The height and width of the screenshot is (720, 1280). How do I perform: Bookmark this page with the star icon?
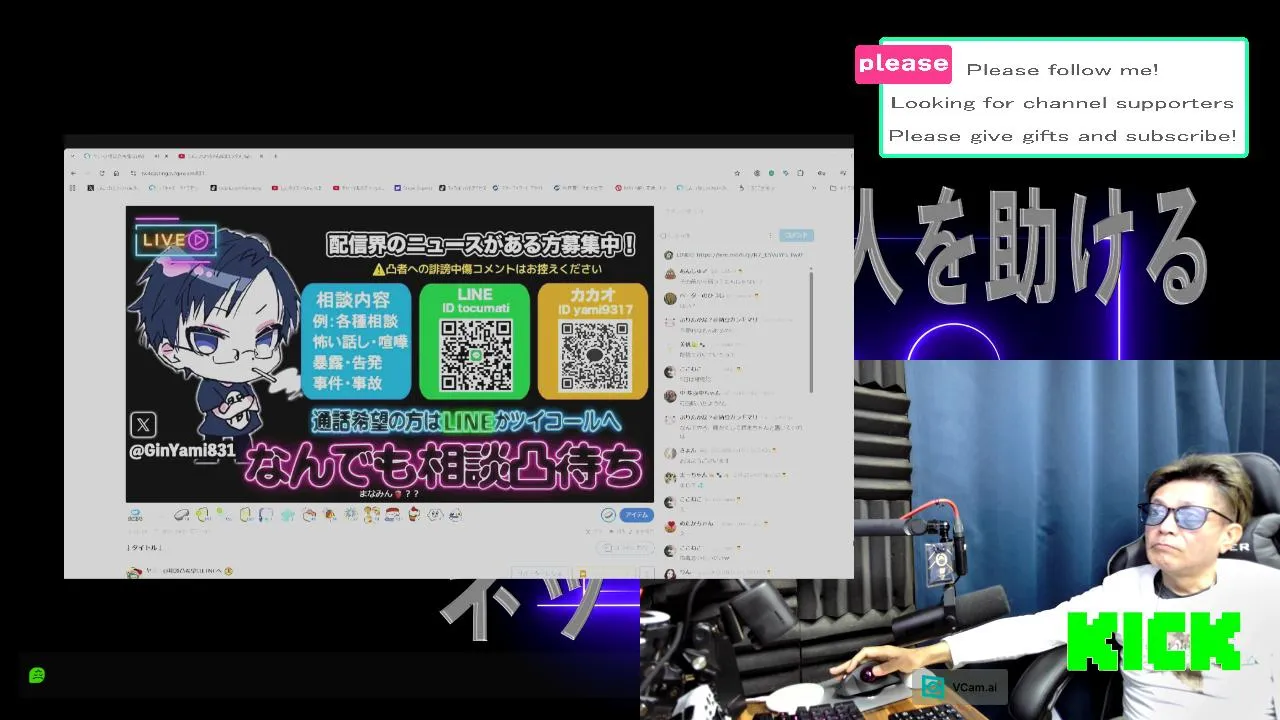[x=737, y=173]
